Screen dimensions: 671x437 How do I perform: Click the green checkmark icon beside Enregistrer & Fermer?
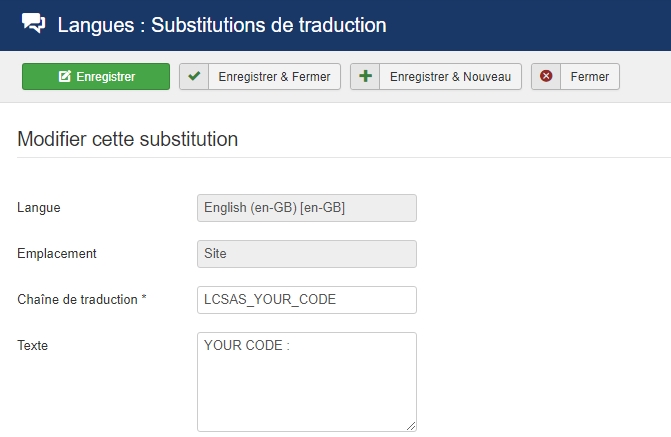click(x=194, y=77)
